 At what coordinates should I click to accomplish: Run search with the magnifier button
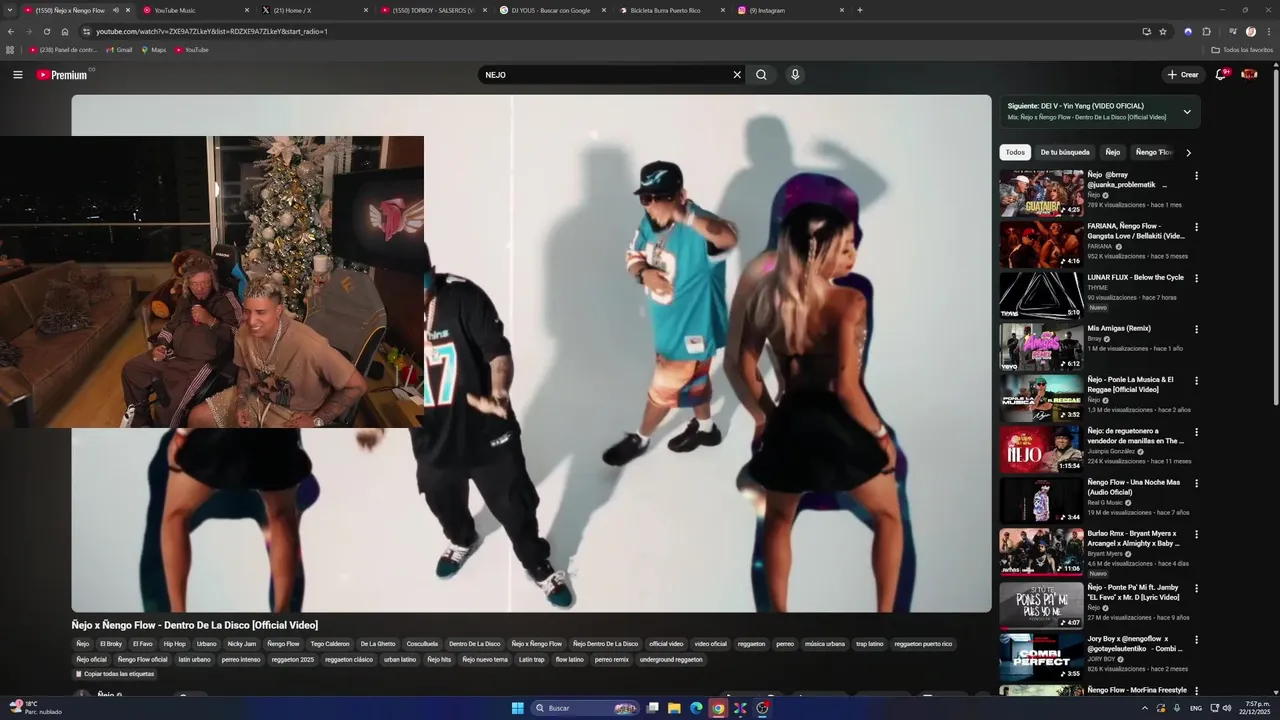[x=761, y=75]
